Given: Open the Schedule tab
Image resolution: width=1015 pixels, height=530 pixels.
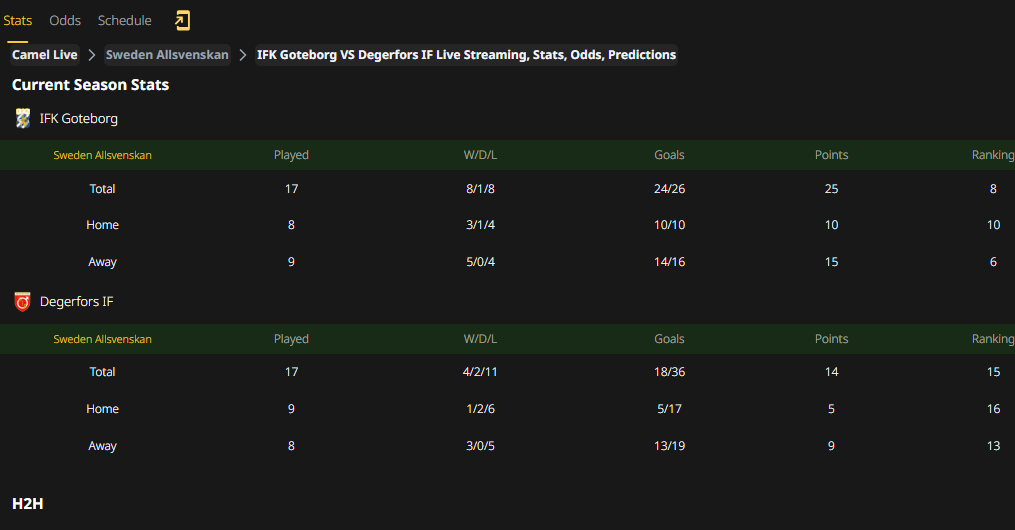Looking at the screenshot, I should (124, 21).
